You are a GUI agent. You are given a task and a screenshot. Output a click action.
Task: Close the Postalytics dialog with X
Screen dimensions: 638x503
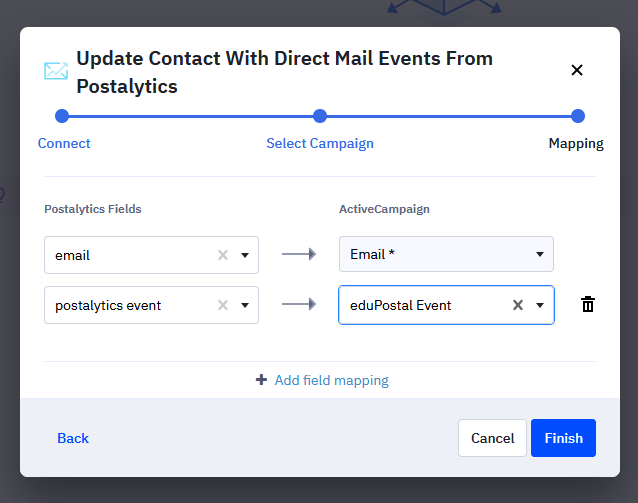(577, 70)
